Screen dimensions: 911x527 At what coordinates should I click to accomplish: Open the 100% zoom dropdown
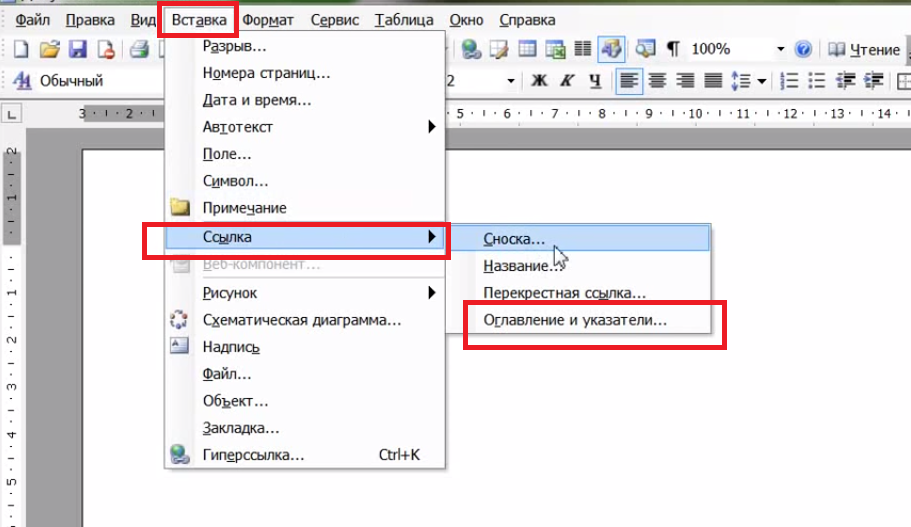[780, 49]
